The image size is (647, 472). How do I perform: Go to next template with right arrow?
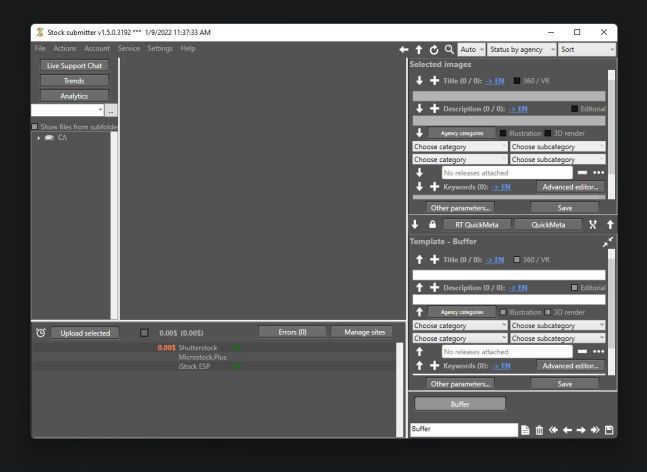(581, 430)
